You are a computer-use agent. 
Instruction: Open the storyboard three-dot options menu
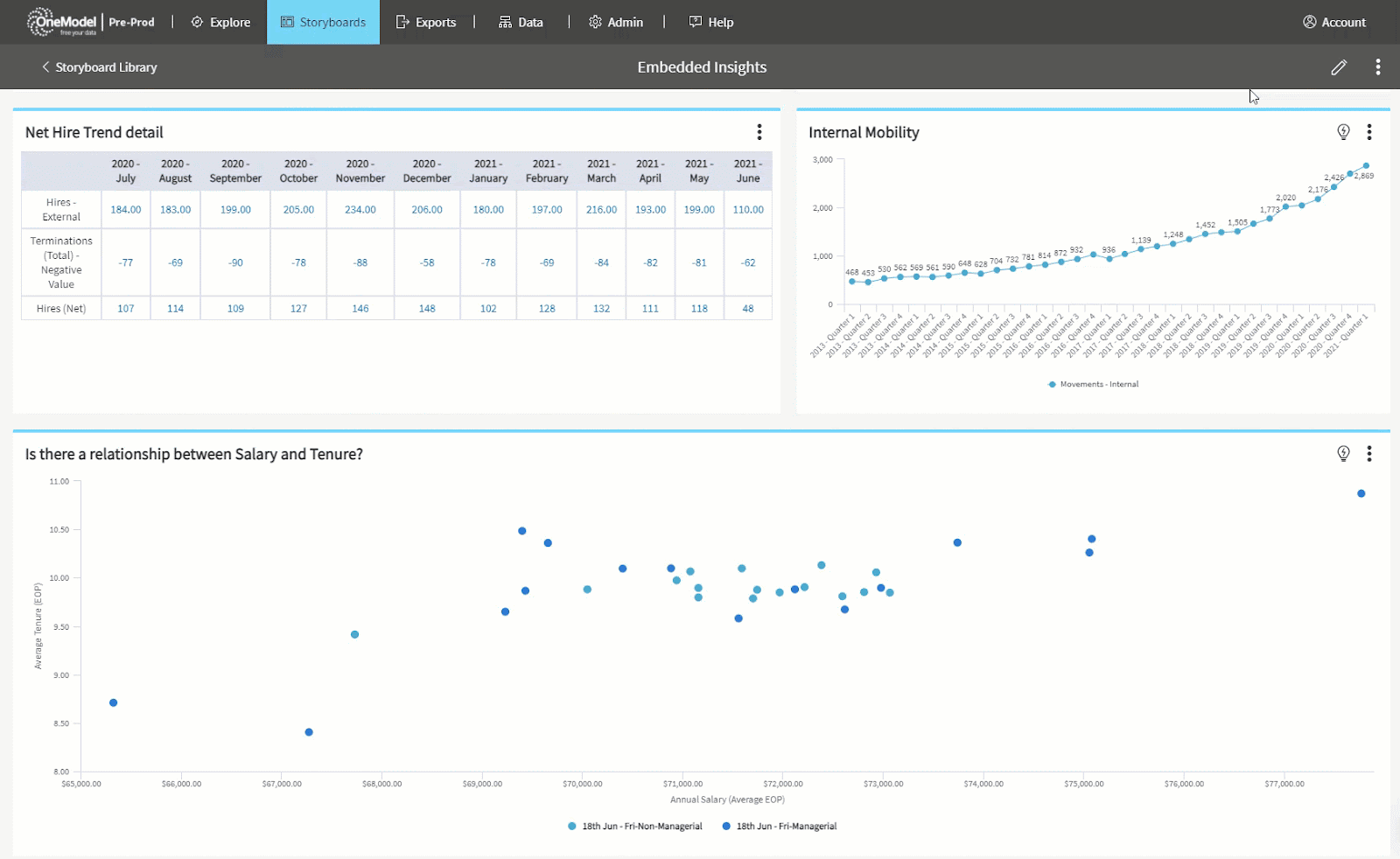[x=1377, y=67]
